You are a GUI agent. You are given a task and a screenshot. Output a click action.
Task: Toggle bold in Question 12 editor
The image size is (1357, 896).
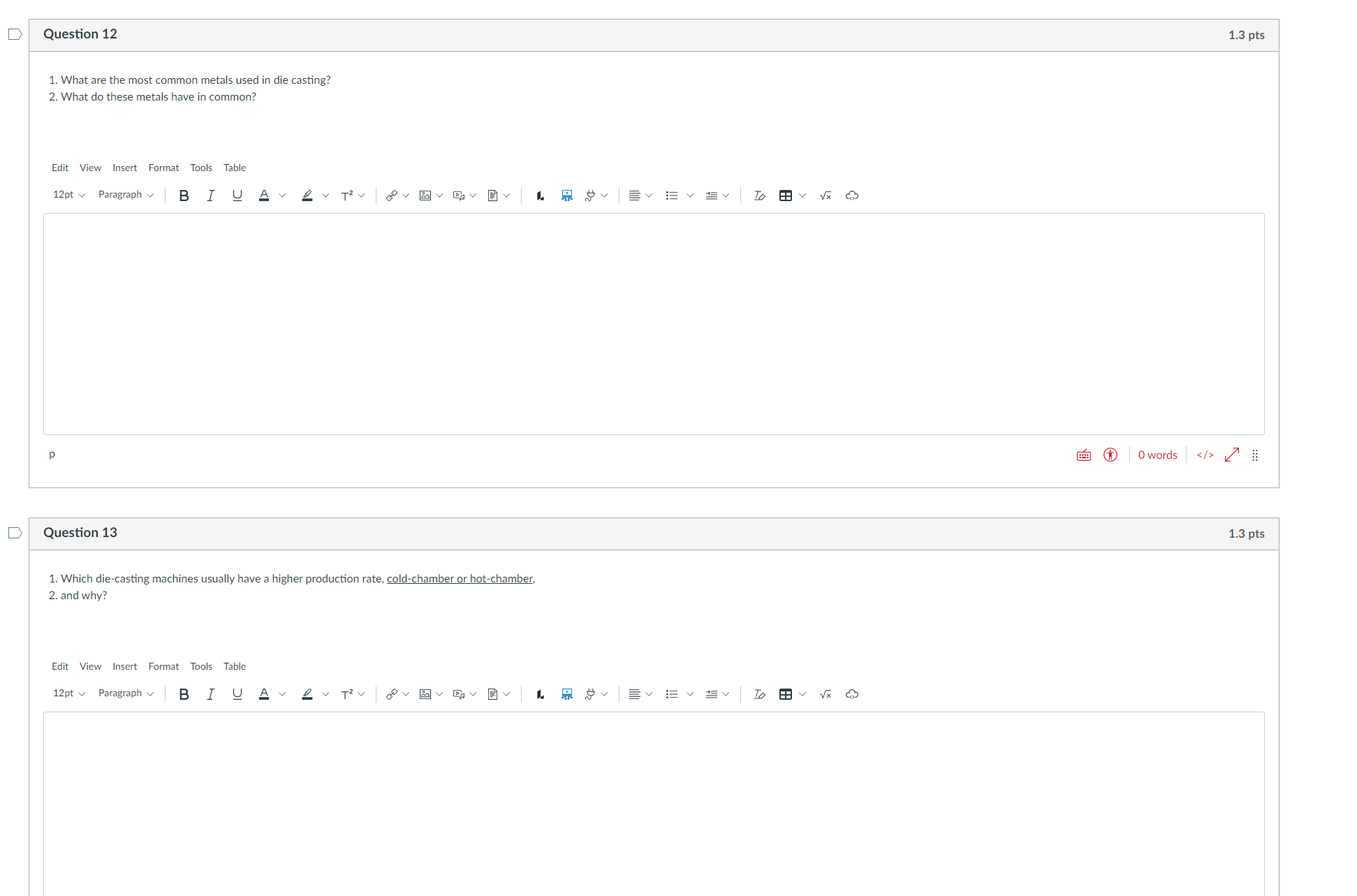(x=184, y=196)
